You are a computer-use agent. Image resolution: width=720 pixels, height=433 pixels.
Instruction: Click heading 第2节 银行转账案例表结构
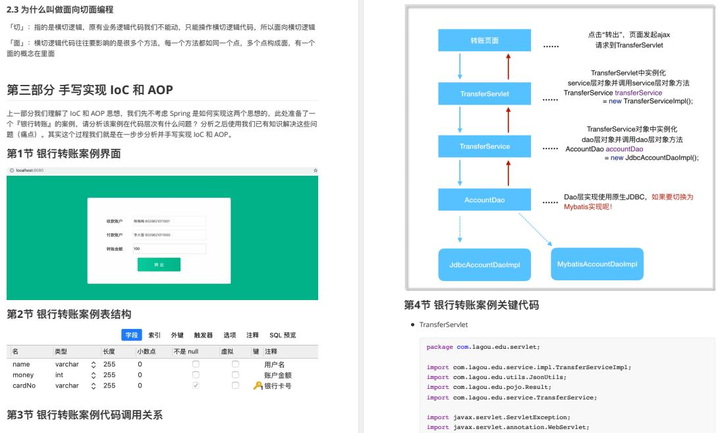[x=69, y=314]
